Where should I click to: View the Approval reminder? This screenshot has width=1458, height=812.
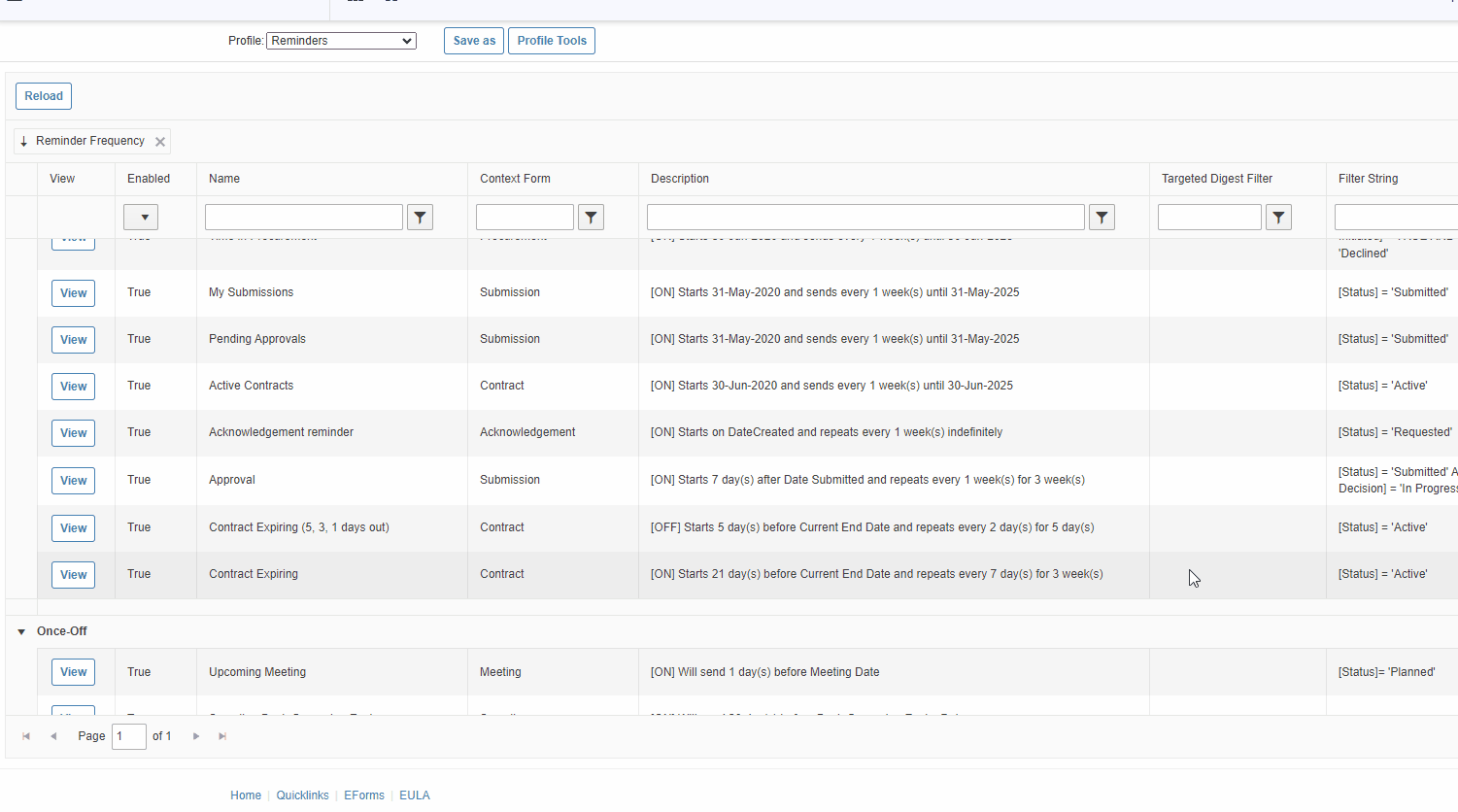pyautogui.click(x=73, y=481)
